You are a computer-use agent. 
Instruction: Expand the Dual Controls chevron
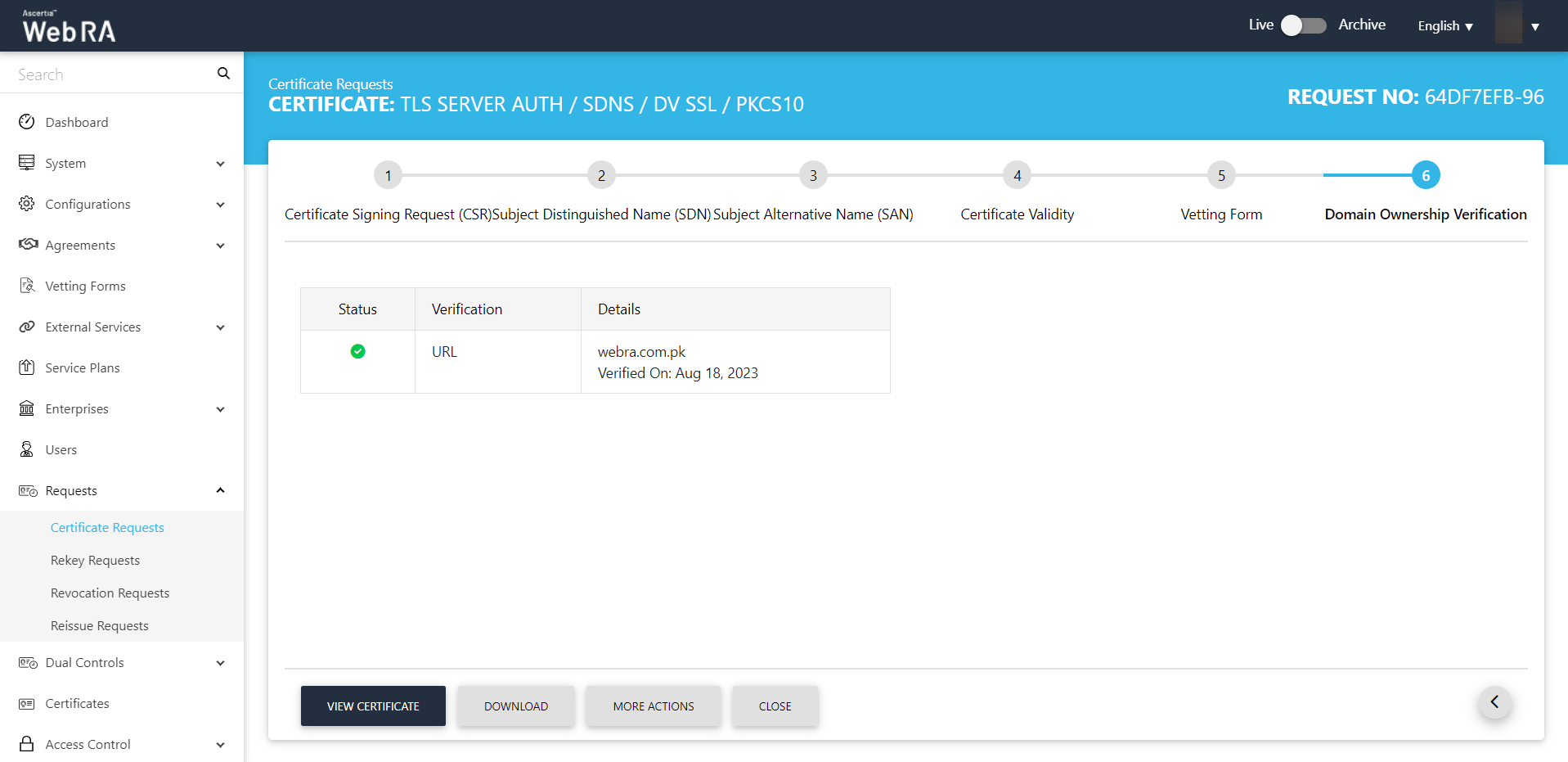220,663
